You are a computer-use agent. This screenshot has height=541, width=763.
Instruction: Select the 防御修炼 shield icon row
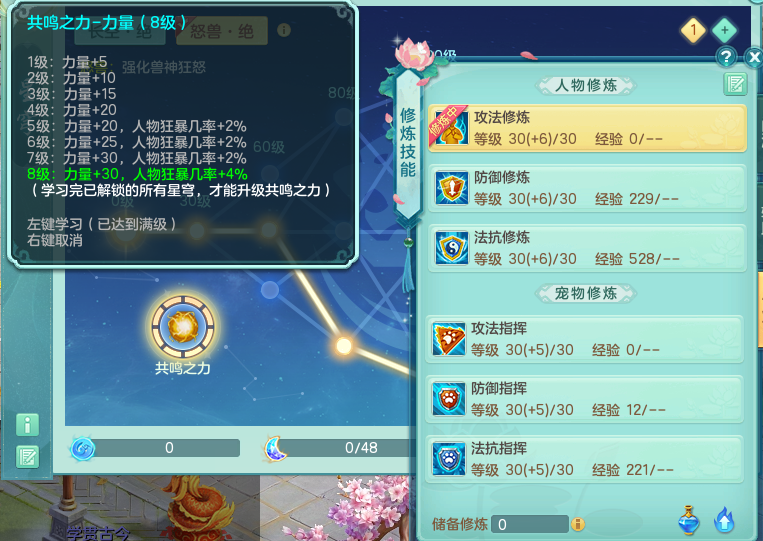(x=587, y=188)
